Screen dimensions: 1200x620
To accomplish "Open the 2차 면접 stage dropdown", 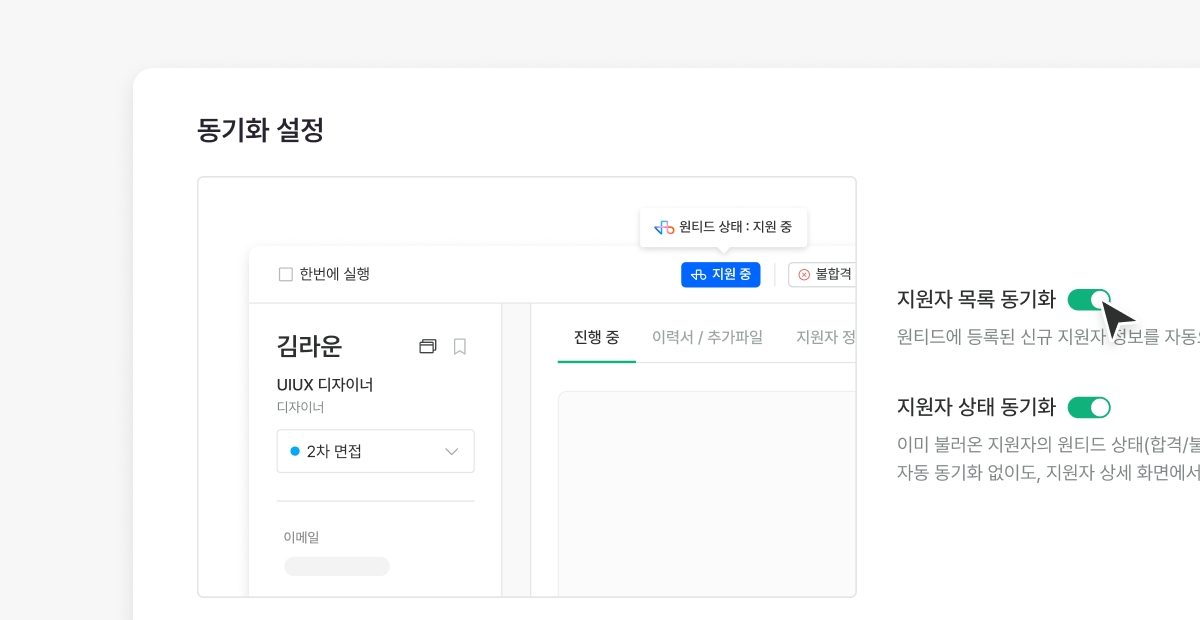I will [375, 451].
